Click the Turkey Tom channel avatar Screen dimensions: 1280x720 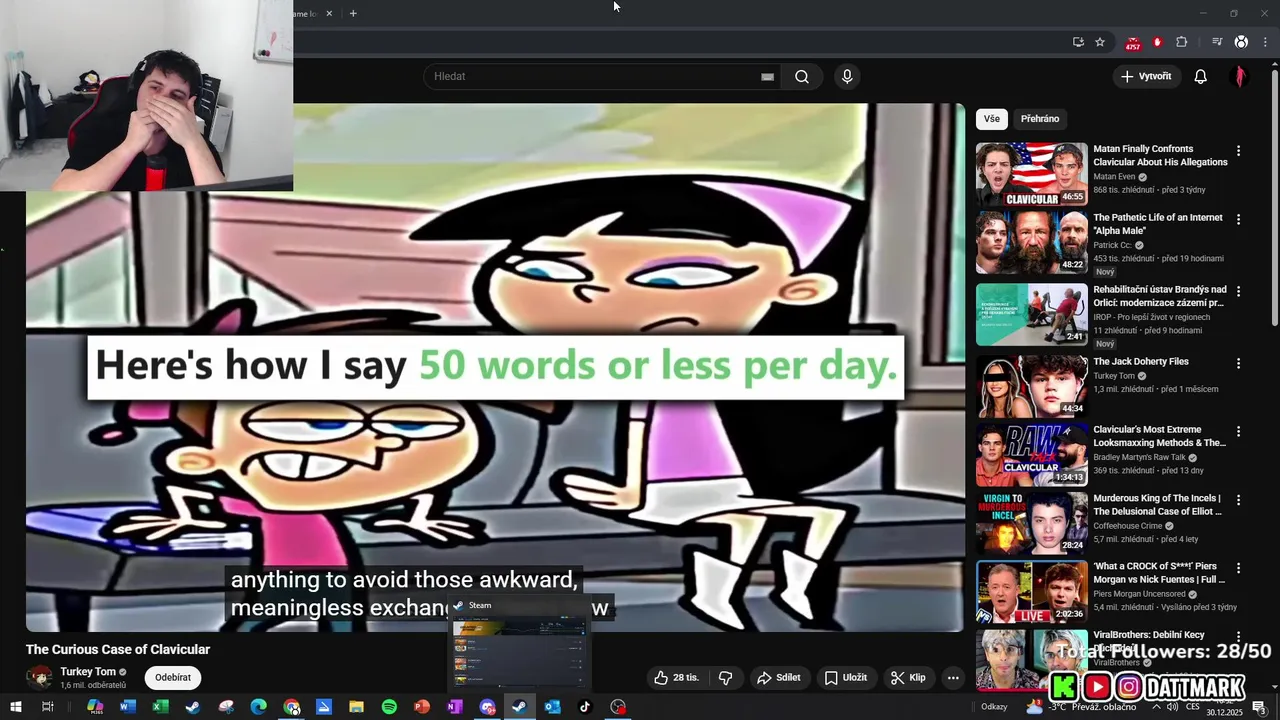40,678
